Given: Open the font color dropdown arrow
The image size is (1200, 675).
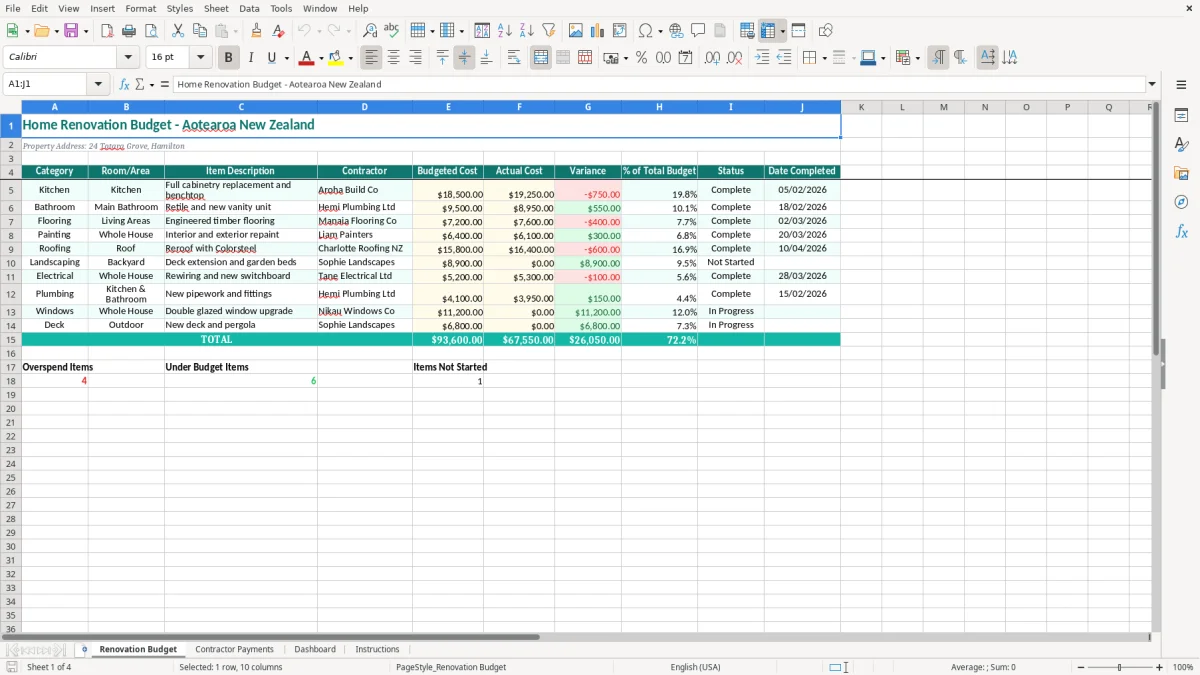Looking at the screenshot, I should (x=321, y=58).
